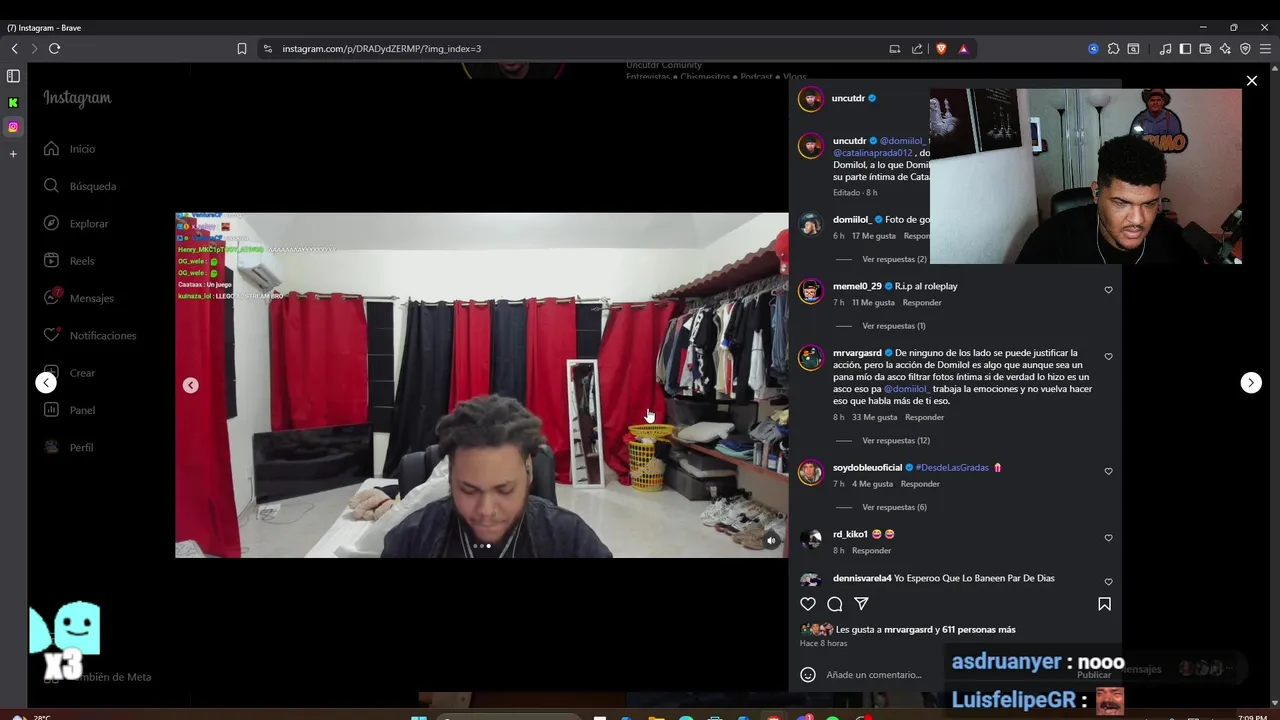Open uncutdr profile from the post header
Viewport: 1280px width, 720px height.
(848, 98)
